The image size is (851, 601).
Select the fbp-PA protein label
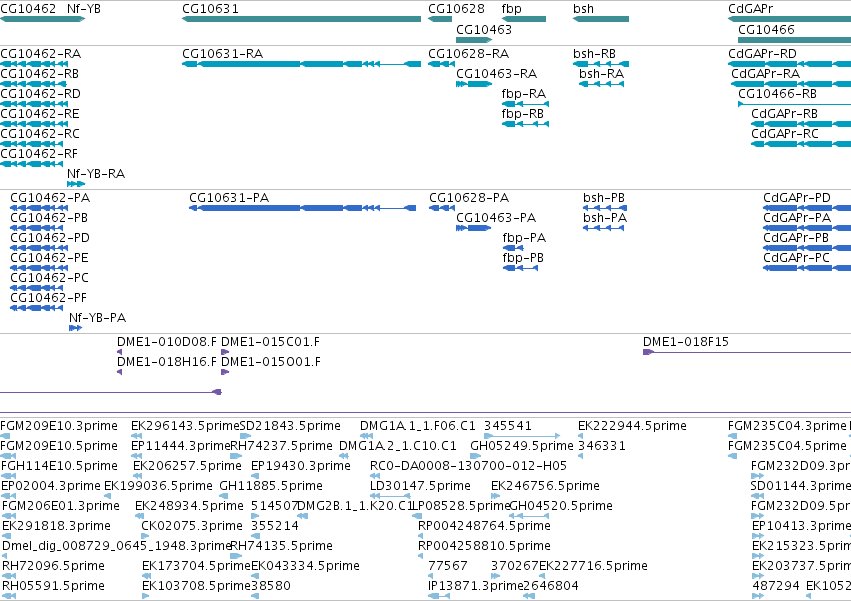pyautogui.click(x=524, y=238)
